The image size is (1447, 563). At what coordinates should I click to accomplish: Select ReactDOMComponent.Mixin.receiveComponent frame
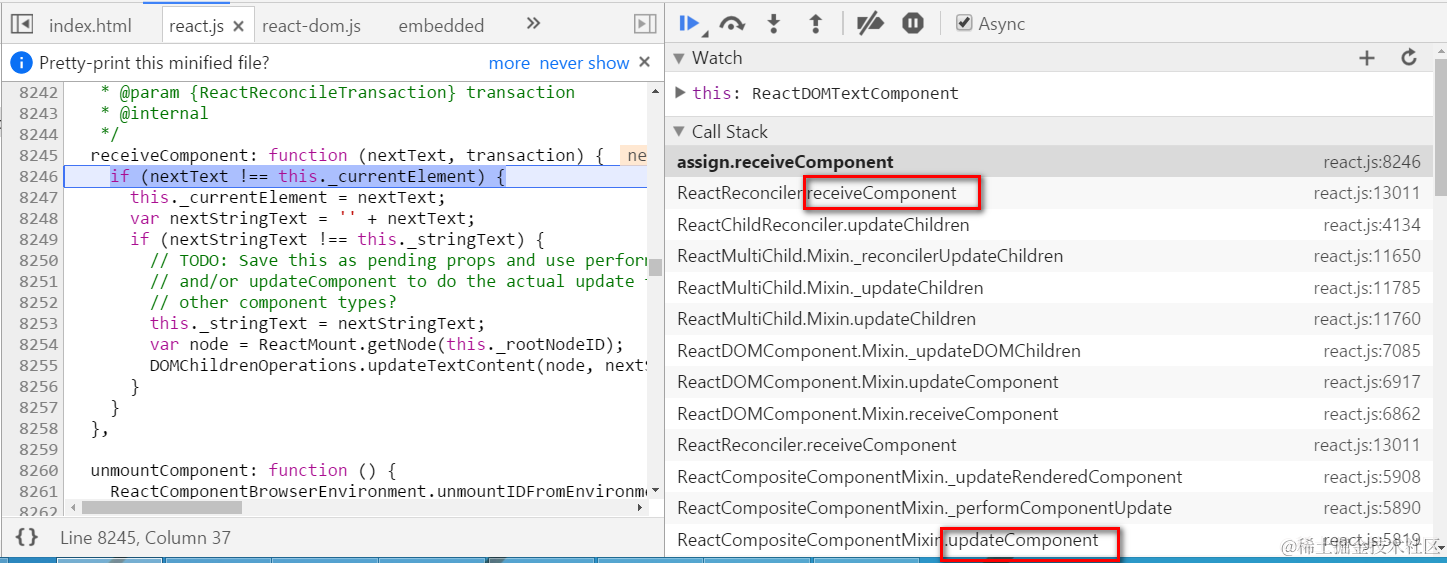pos(1048,414)
